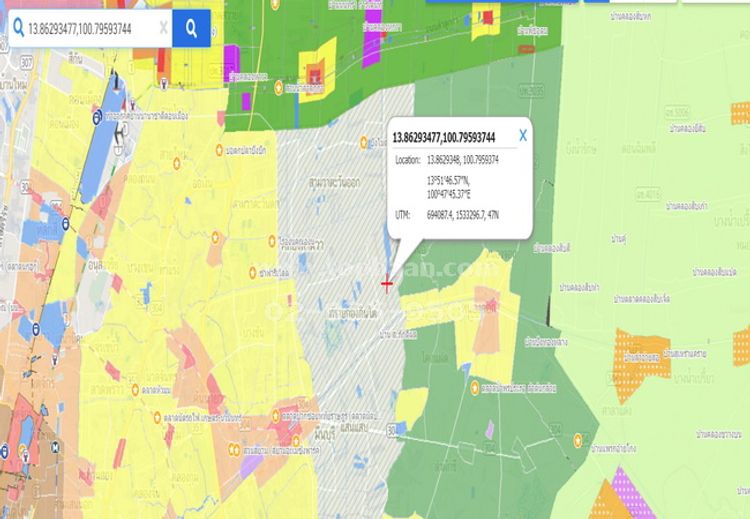Click the magnifier icon inside search field
The image size is (750, 519).
18,28
